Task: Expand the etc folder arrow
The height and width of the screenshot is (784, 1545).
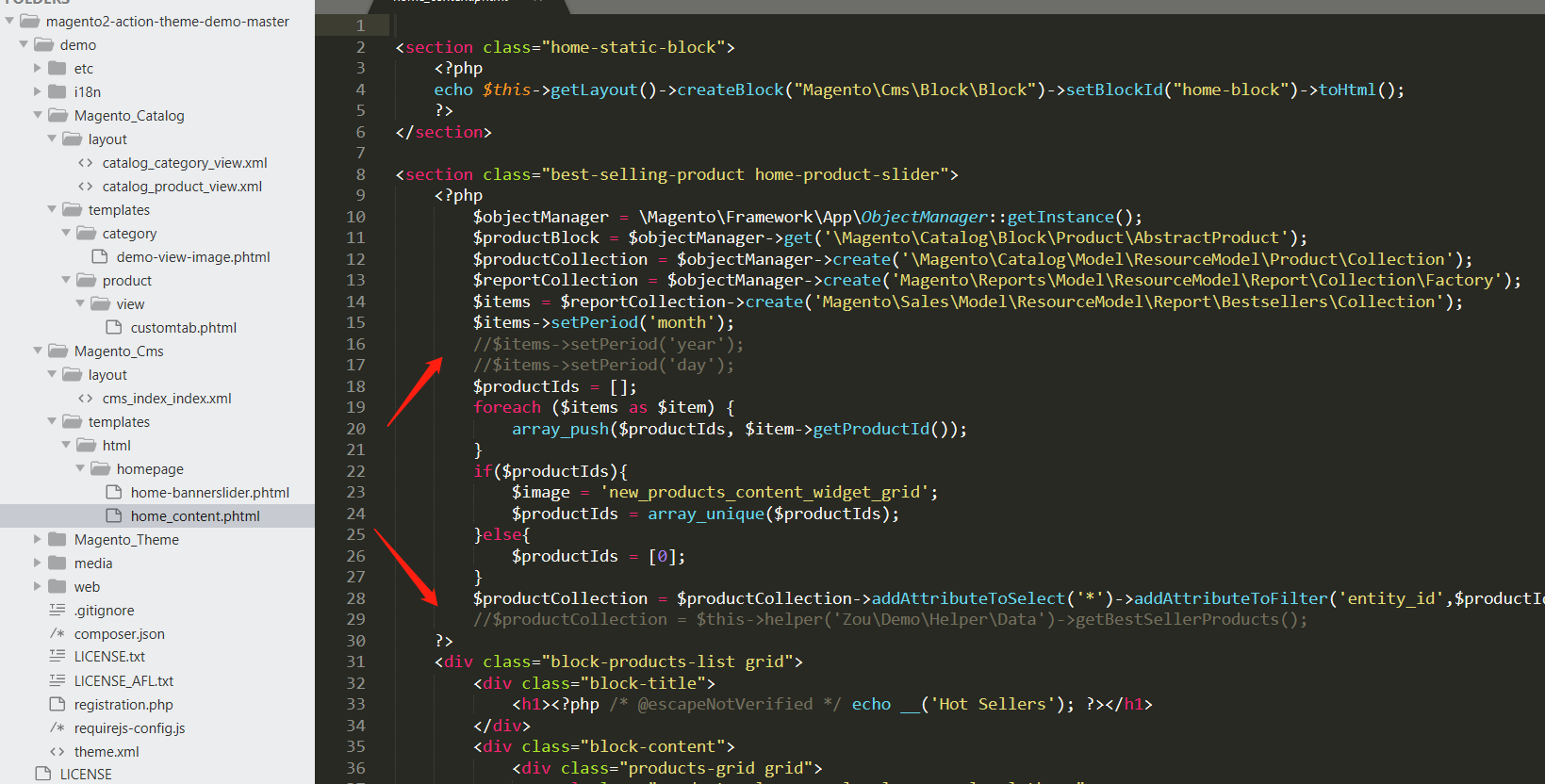Action: [38, 68]
